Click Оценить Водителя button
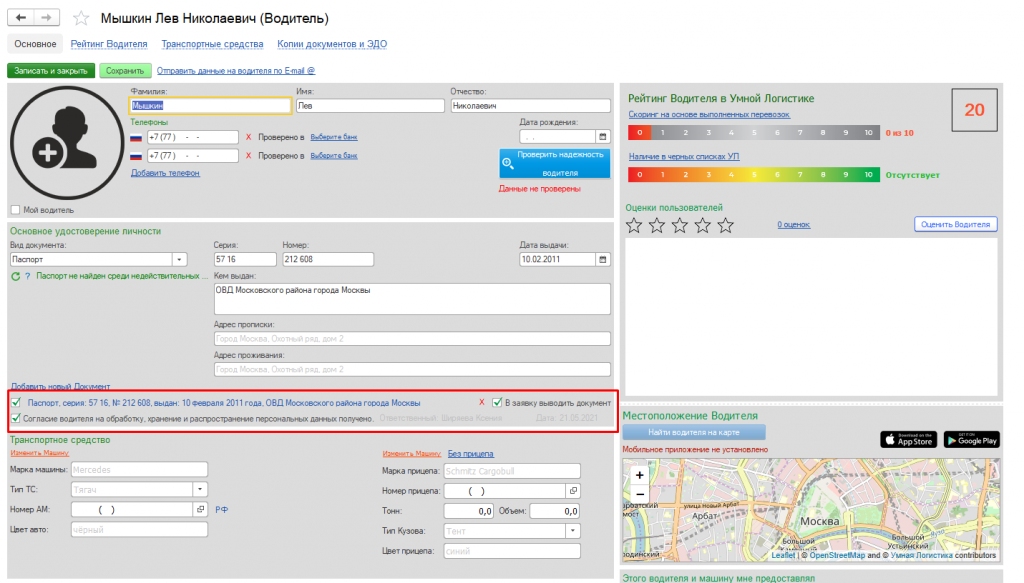 click(x=955, y=224)
